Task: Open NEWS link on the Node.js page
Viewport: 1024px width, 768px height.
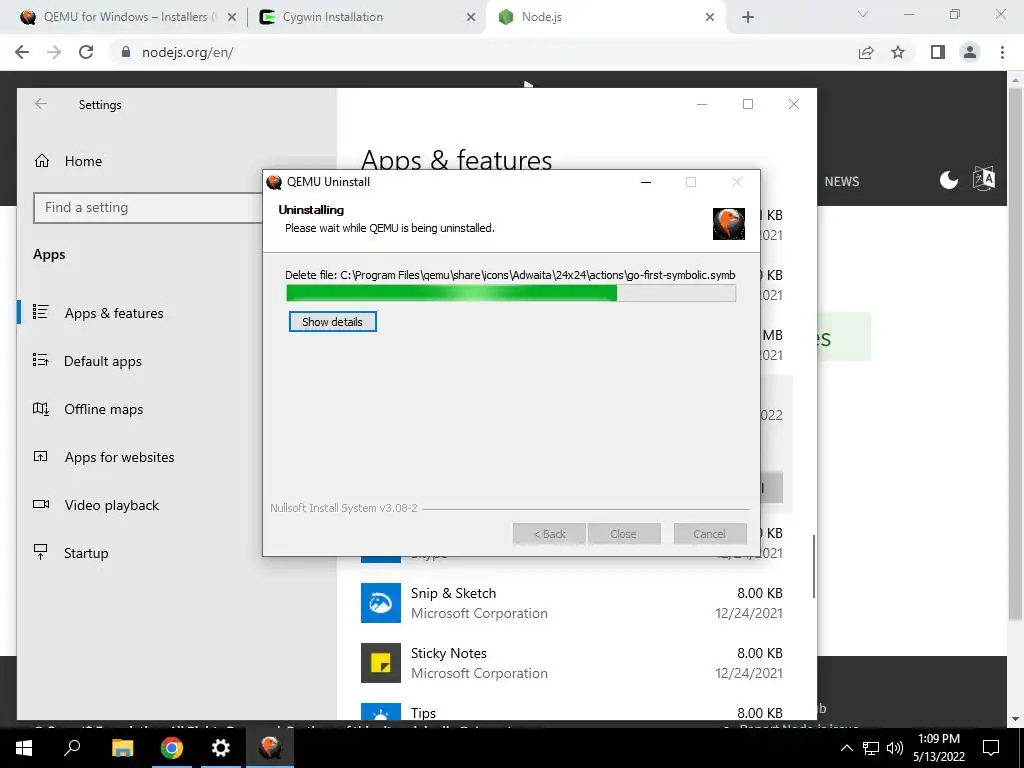Action: [842, 182]
